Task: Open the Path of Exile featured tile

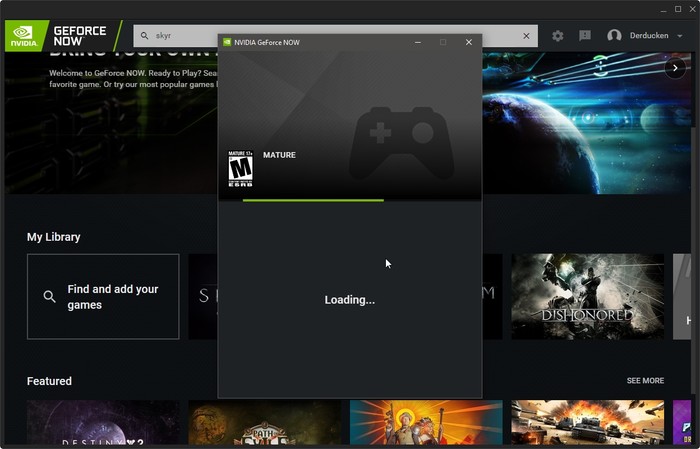Action: coord(265,422)
